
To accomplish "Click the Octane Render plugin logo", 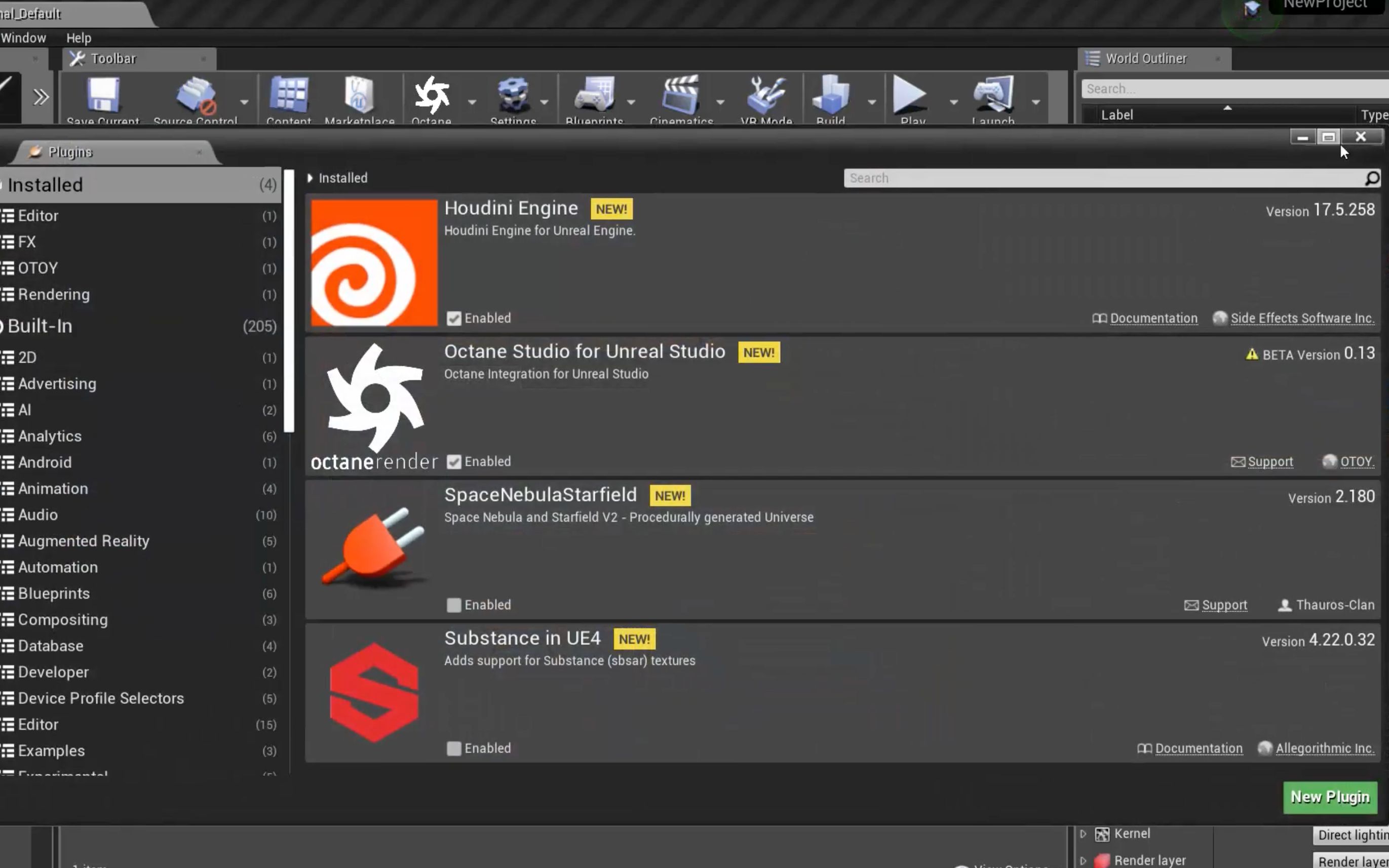I will tap(374, 407).
